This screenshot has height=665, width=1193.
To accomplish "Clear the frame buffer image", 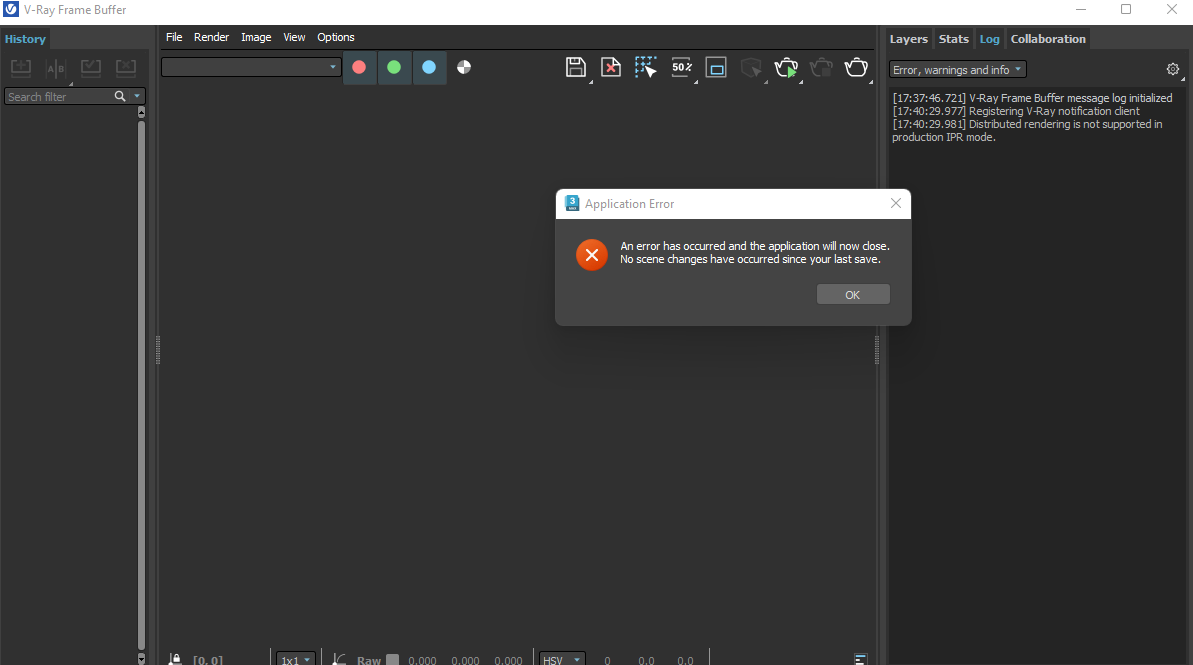I will 611,67.
